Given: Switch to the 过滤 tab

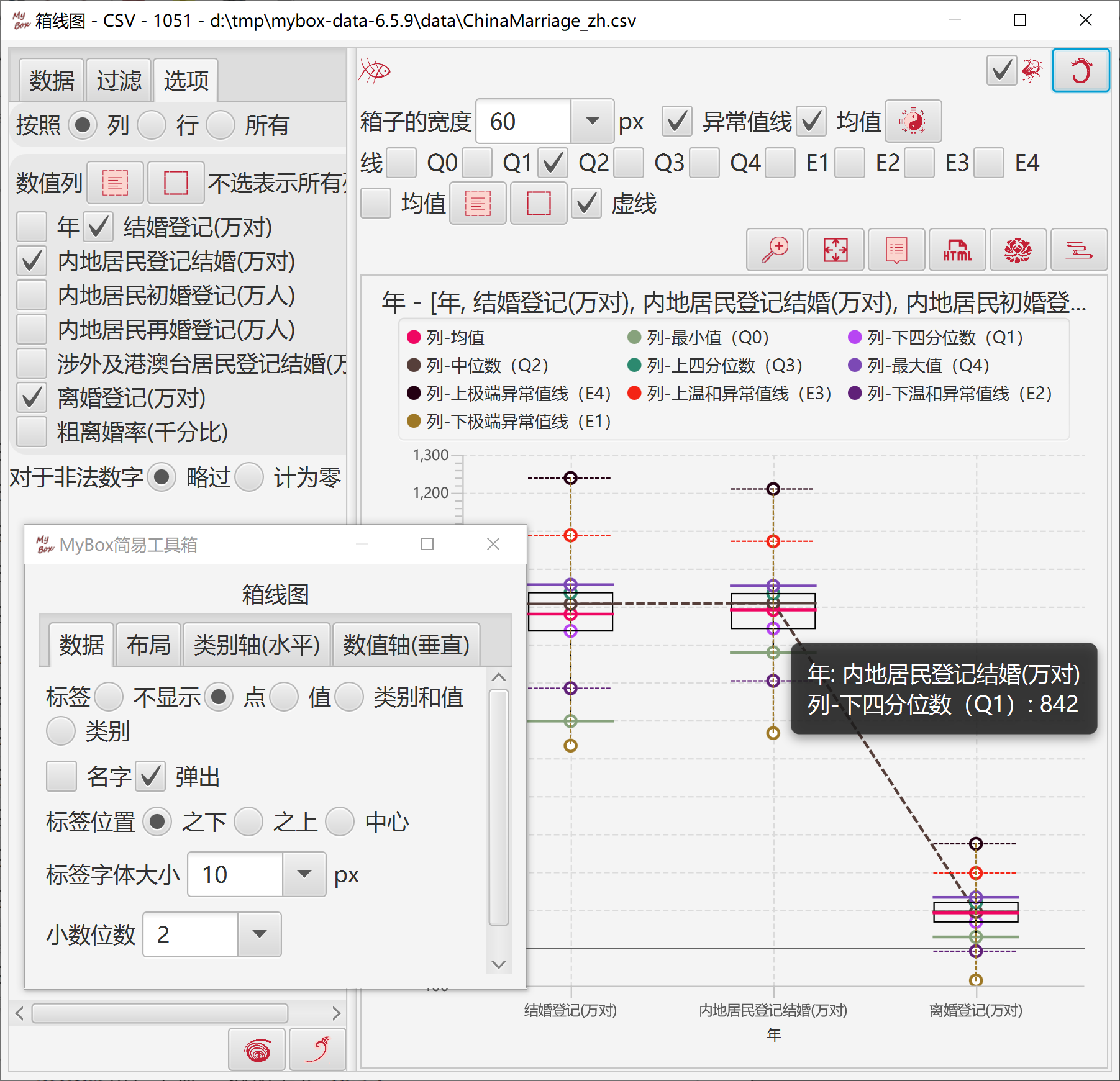Looking at the screenshot, I should click(x=119, y=80).
